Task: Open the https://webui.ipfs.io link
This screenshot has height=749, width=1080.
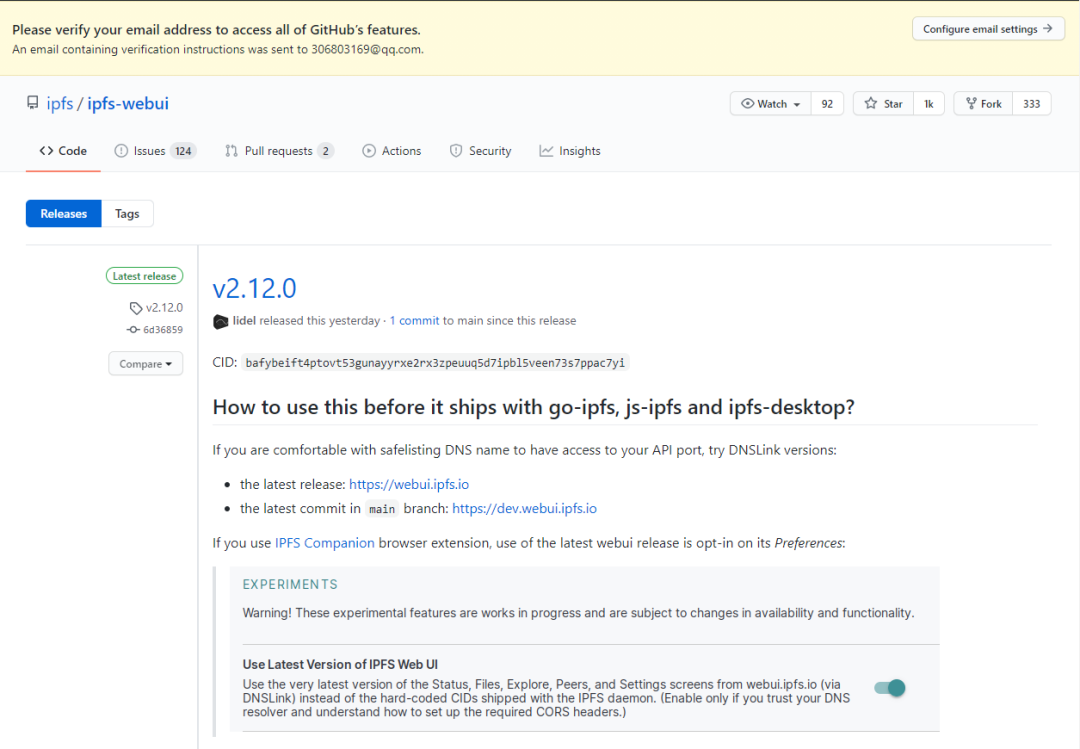Action: coord(409,484)
